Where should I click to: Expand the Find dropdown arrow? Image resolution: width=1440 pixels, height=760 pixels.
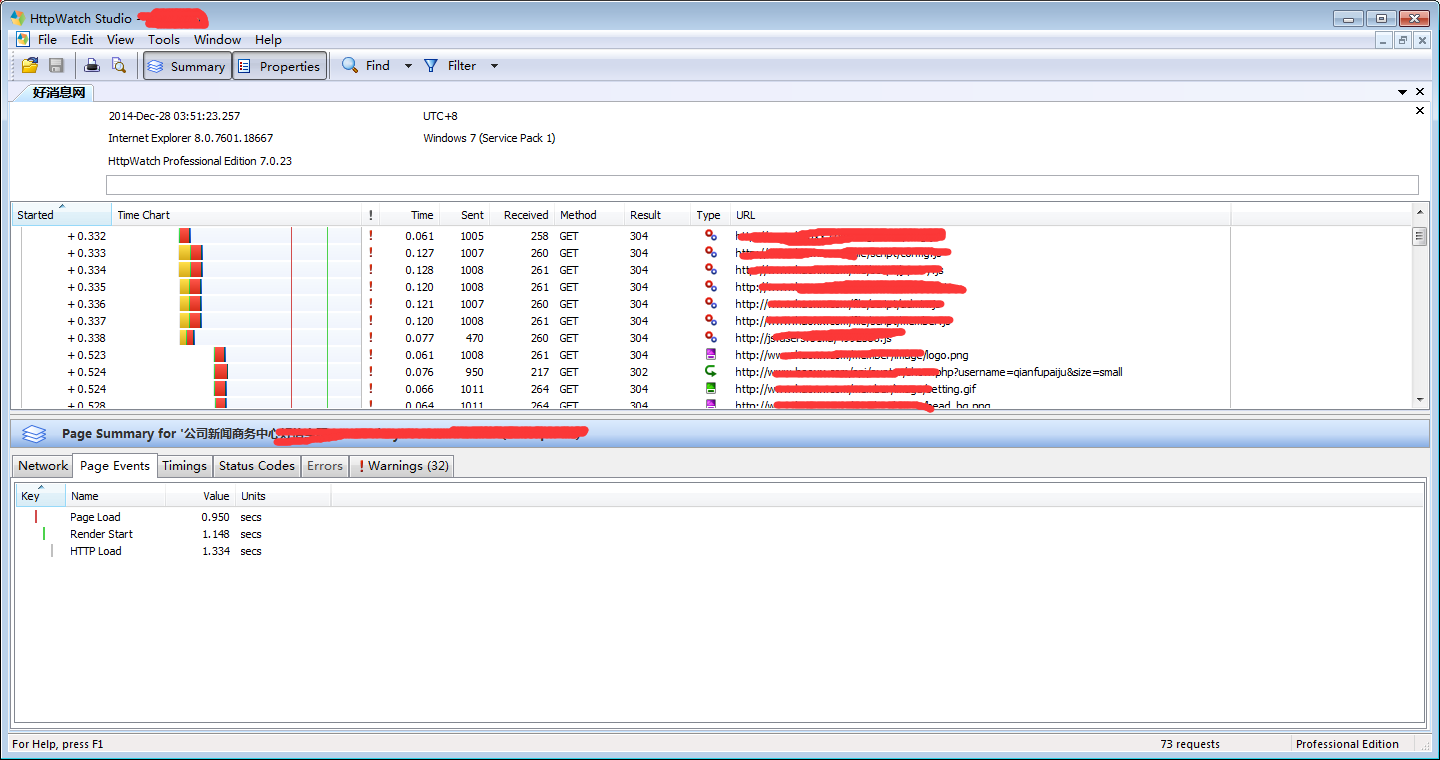408,66
